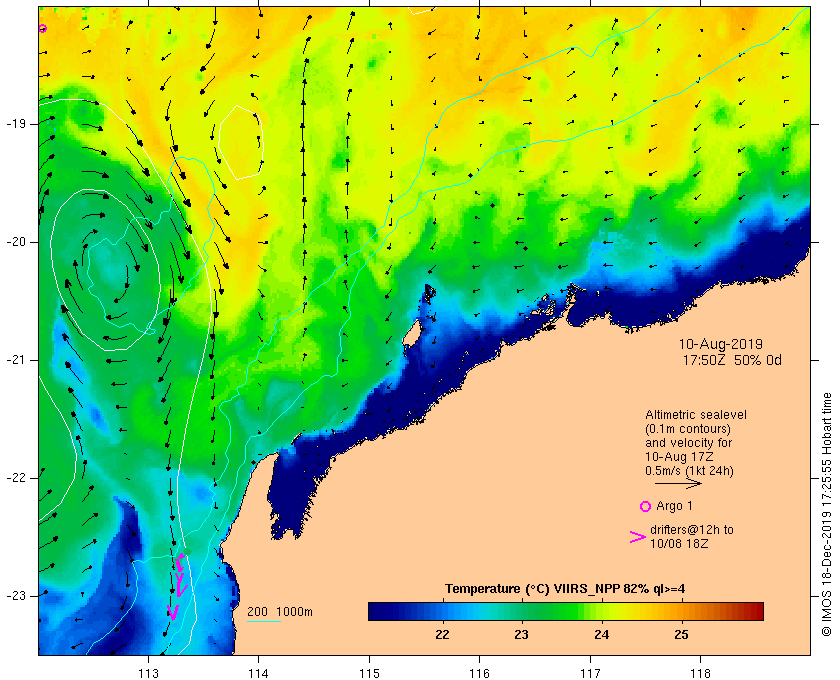
Task: Click the latitude label -19
Action: point(16,124)
